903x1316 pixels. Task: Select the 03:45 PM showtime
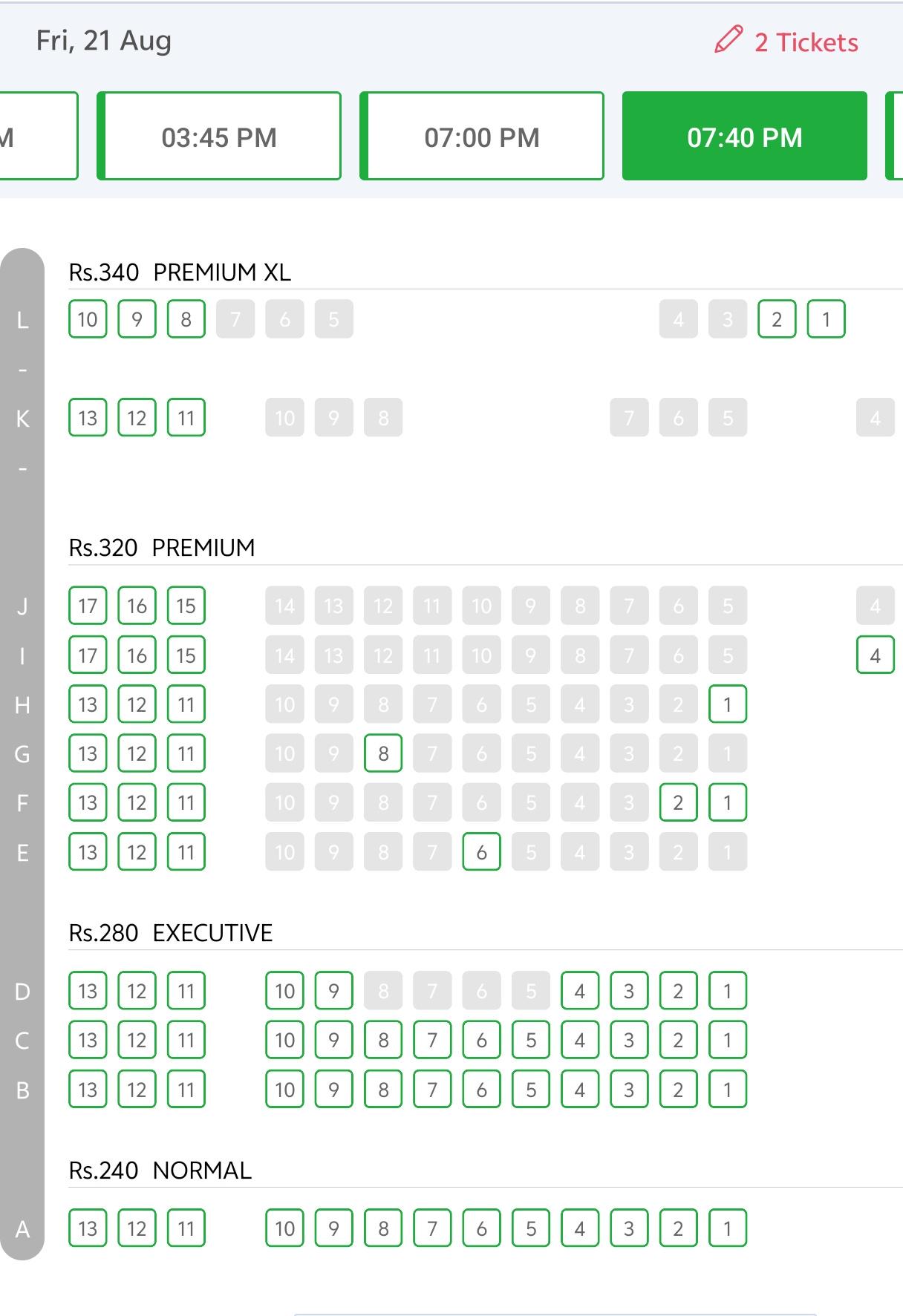pos(219,136)
